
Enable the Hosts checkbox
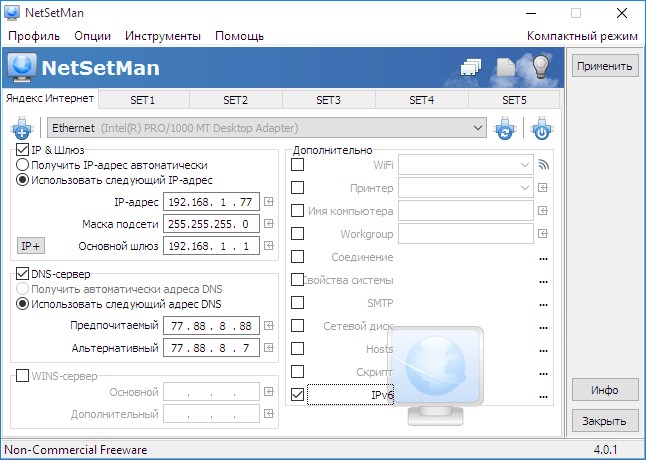pos(297,349)
